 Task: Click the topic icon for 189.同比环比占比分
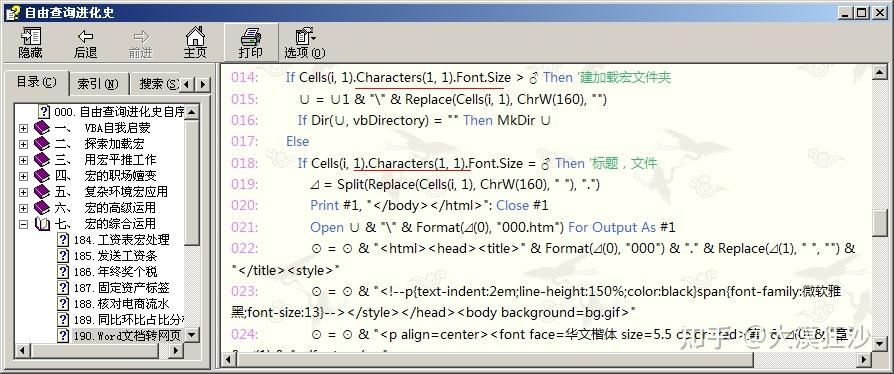pyautogui.click(x=63, y=319)
